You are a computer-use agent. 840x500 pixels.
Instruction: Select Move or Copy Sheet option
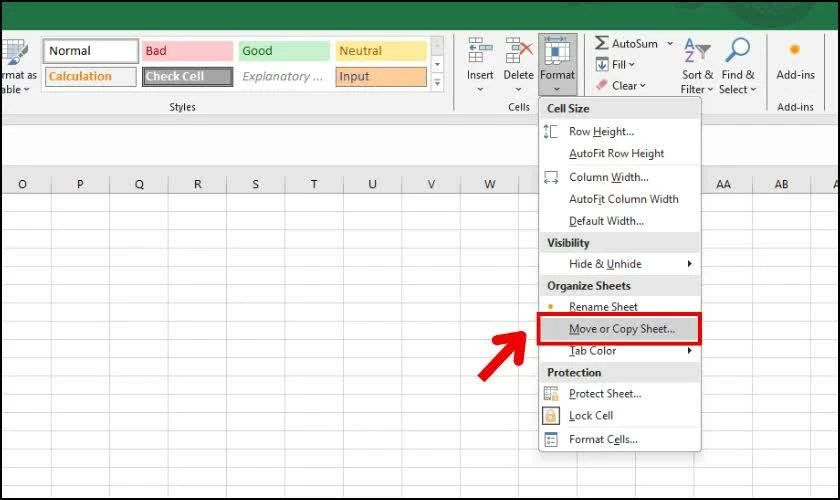(x=621, y=328)
